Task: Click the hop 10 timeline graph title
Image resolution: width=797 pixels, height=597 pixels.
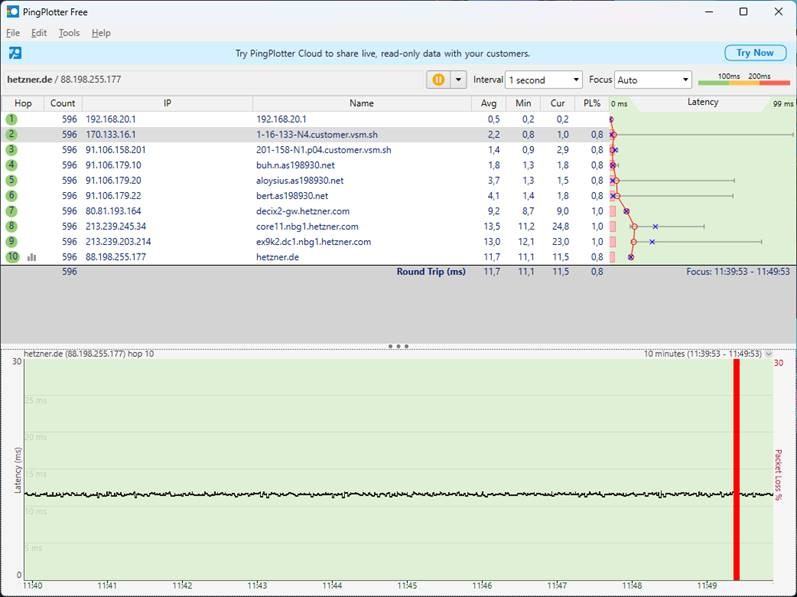Action: [89, 354]
